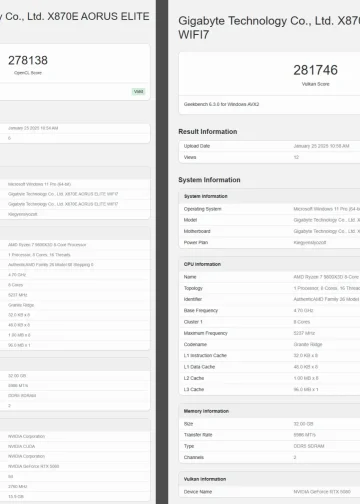Click the 'Channels' row label
This screenshot has height=504, width=360.
click(194, 458)
